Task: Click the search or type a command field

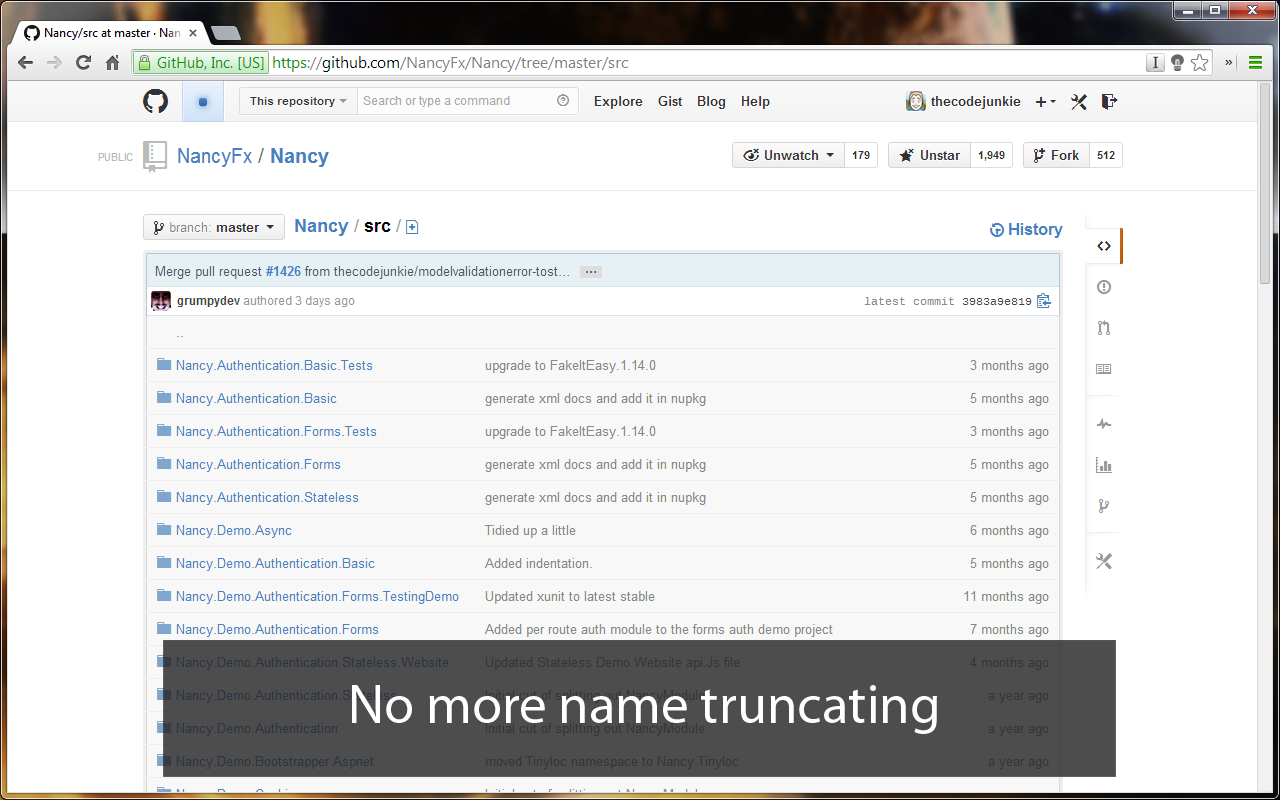Action: [x=467, y=101]
